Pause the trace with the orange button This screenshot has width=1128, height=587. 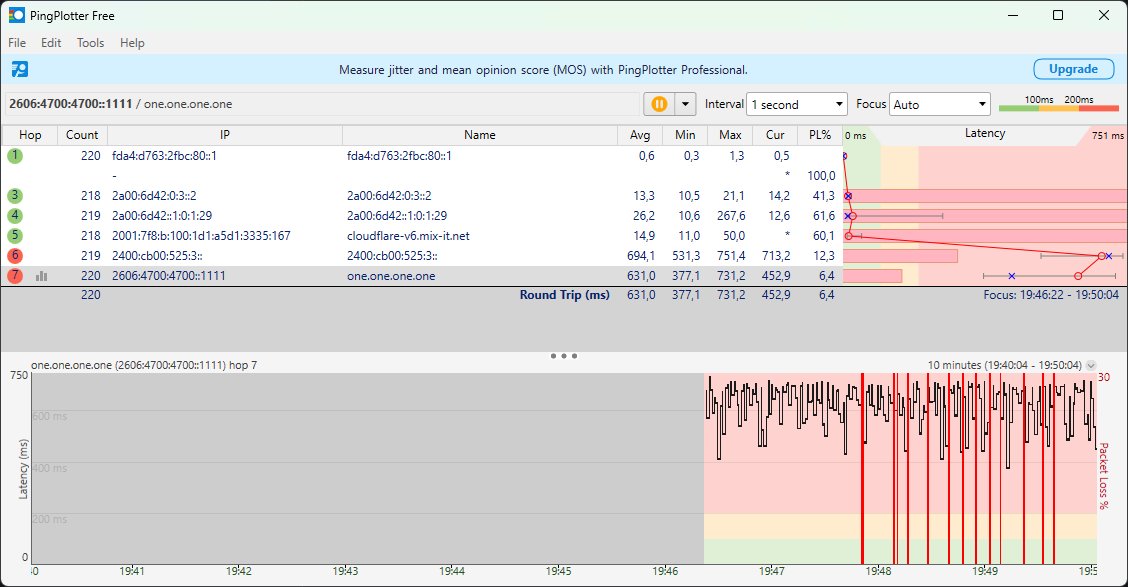[x=659, y=104]
